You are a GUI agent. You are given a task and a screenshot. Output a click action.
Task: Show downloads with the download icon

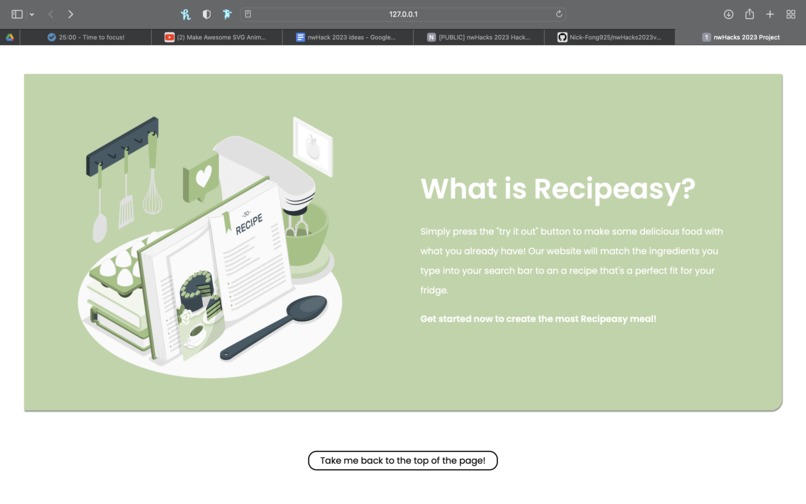(x=728, y=14)
